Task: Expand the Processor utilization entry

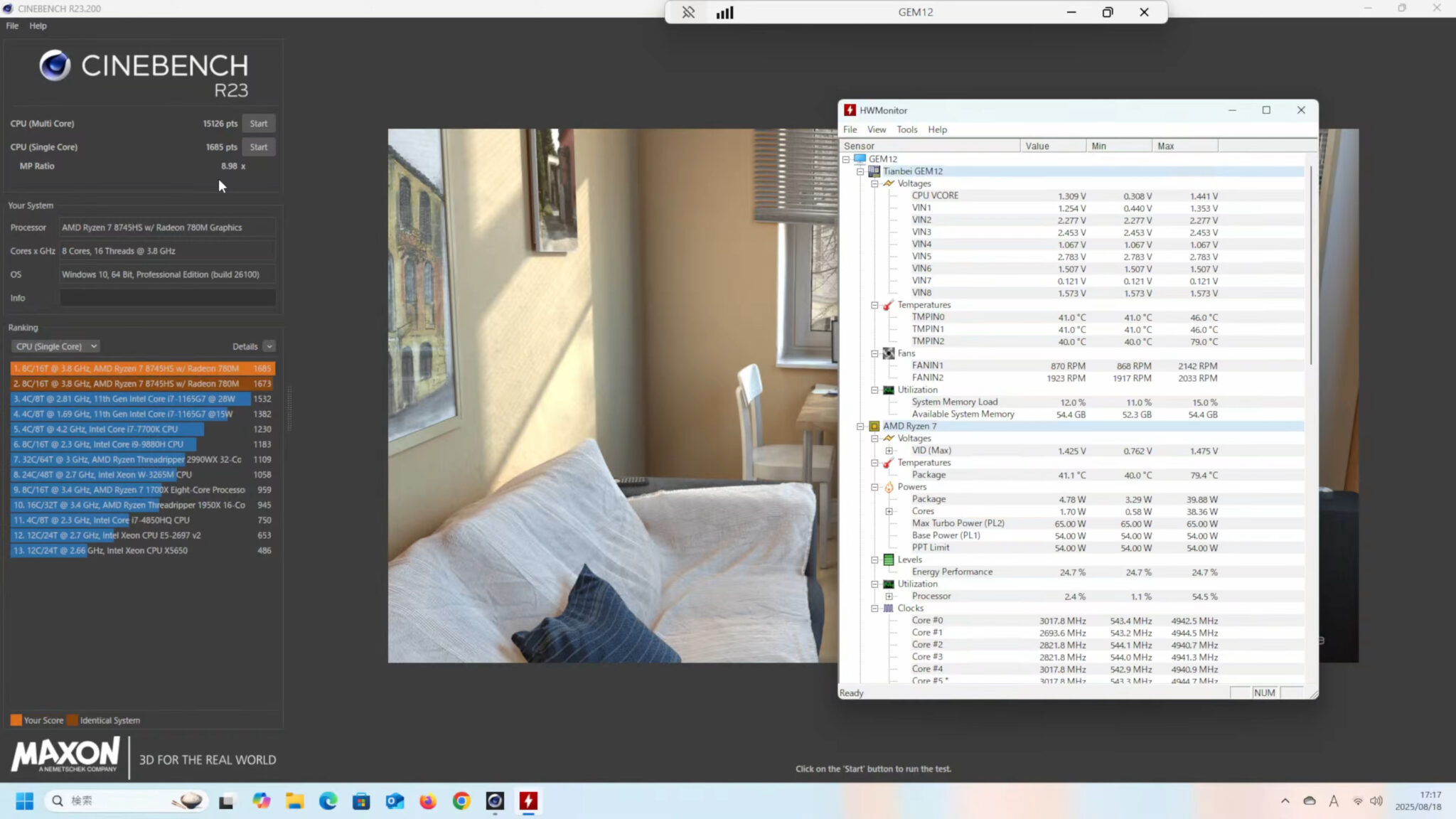Action: coord(889,596)
